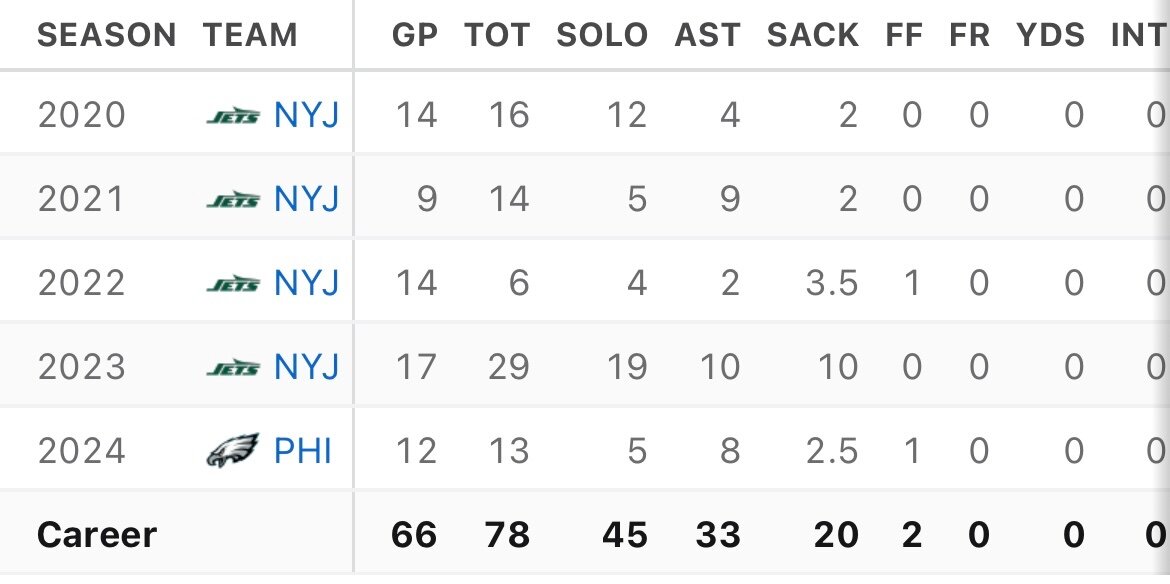1170x584 pixels.
Task: Click the Jets logo in the 2022 row
Action: 233,284
